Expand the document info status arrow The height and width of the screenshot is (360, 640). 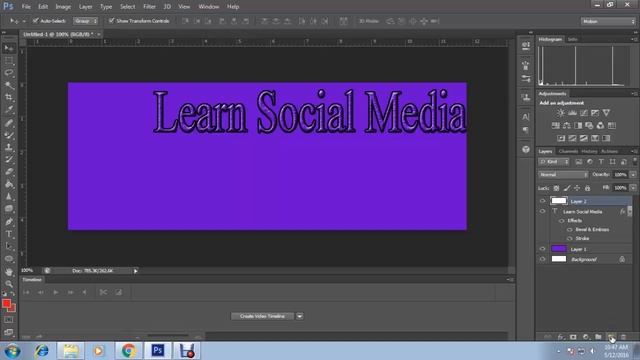click(x=136, y=271)
